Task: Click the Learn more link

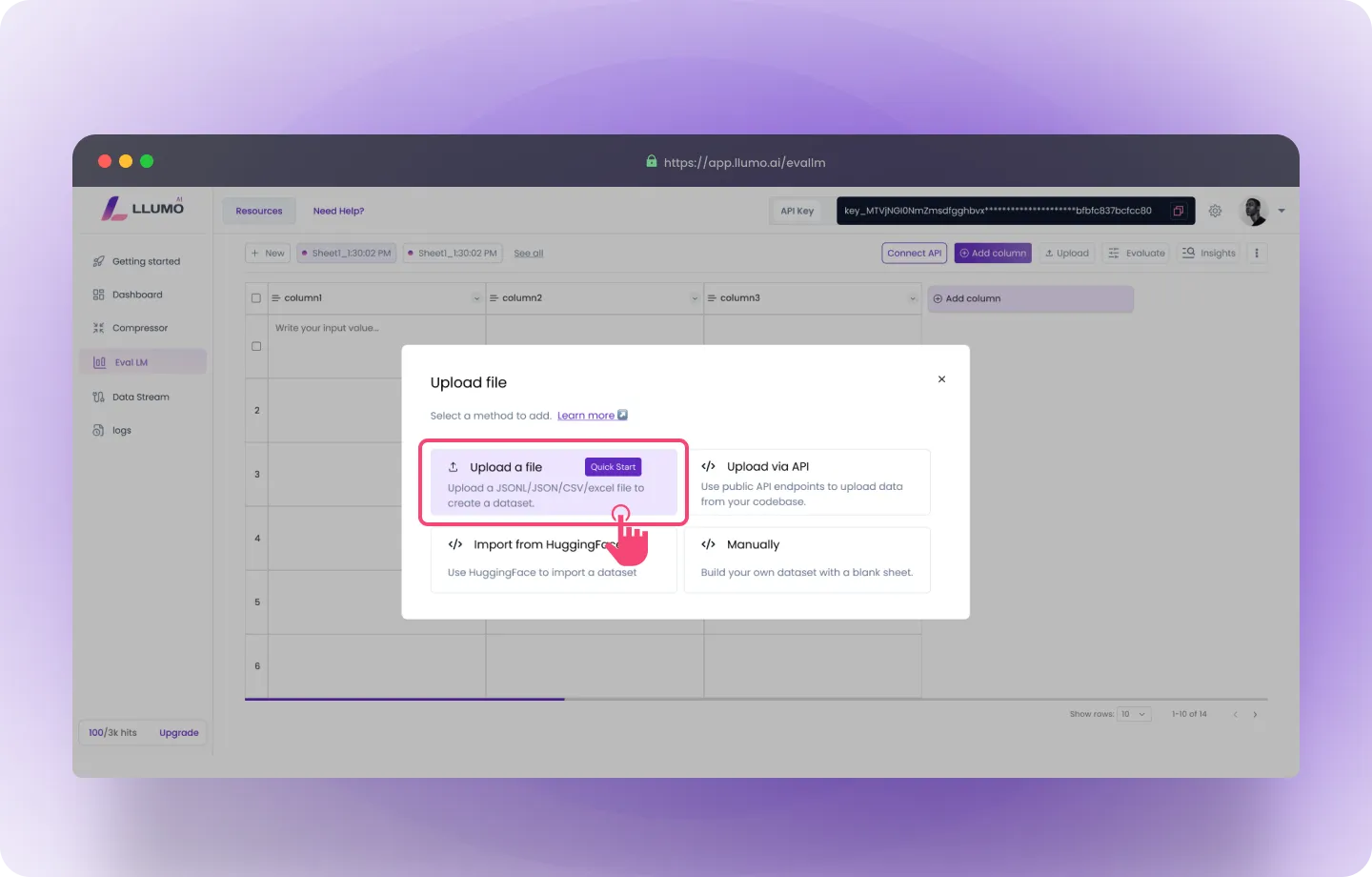Action: 592,416
